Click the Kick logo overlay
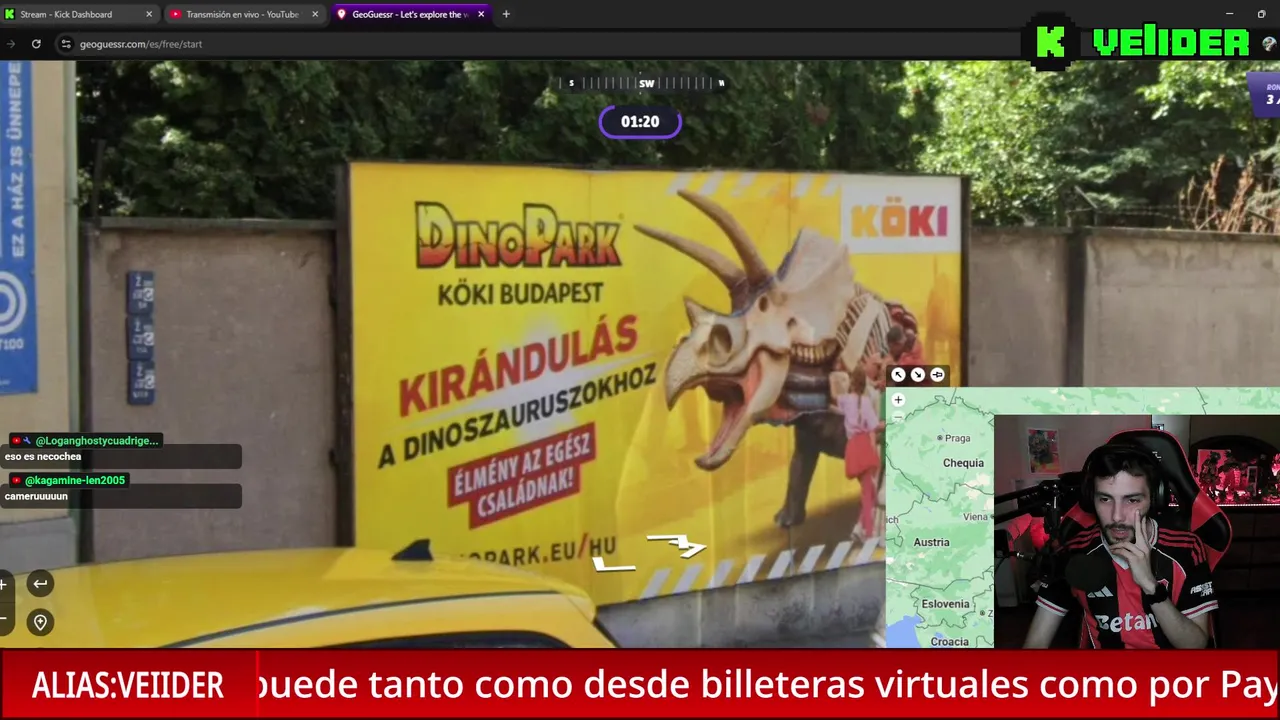Viewport: 1280px width, 720px height. 1050,42
